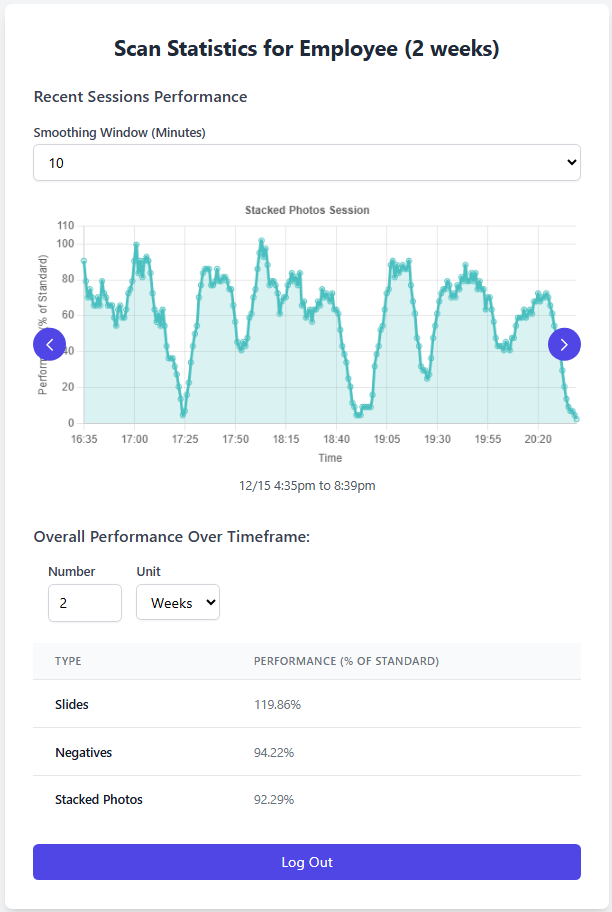This screenshot has height=912, width=612.
Task: Click the Smoothing Window (Minutes) label
Action: pos(119,132)
